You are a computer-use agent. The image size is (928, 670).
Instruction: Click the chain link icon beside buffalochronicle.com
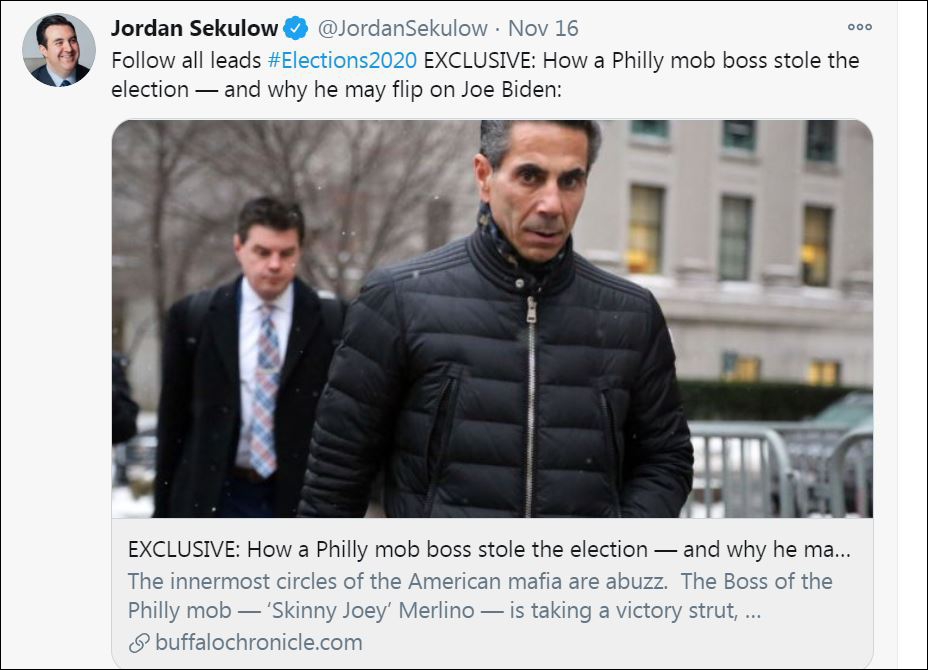coord(139,642)
